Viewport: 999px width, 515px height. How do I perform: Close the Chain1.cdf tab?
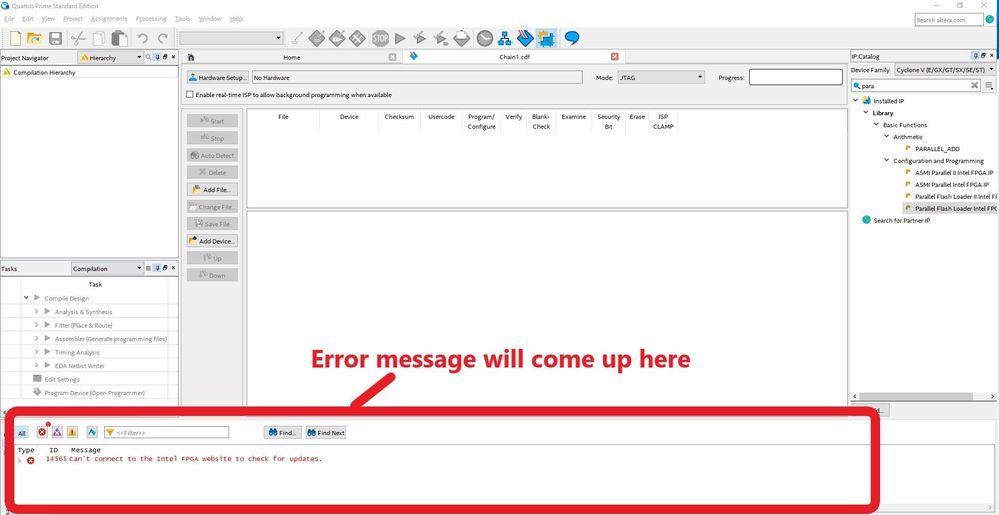coord(614,57)
